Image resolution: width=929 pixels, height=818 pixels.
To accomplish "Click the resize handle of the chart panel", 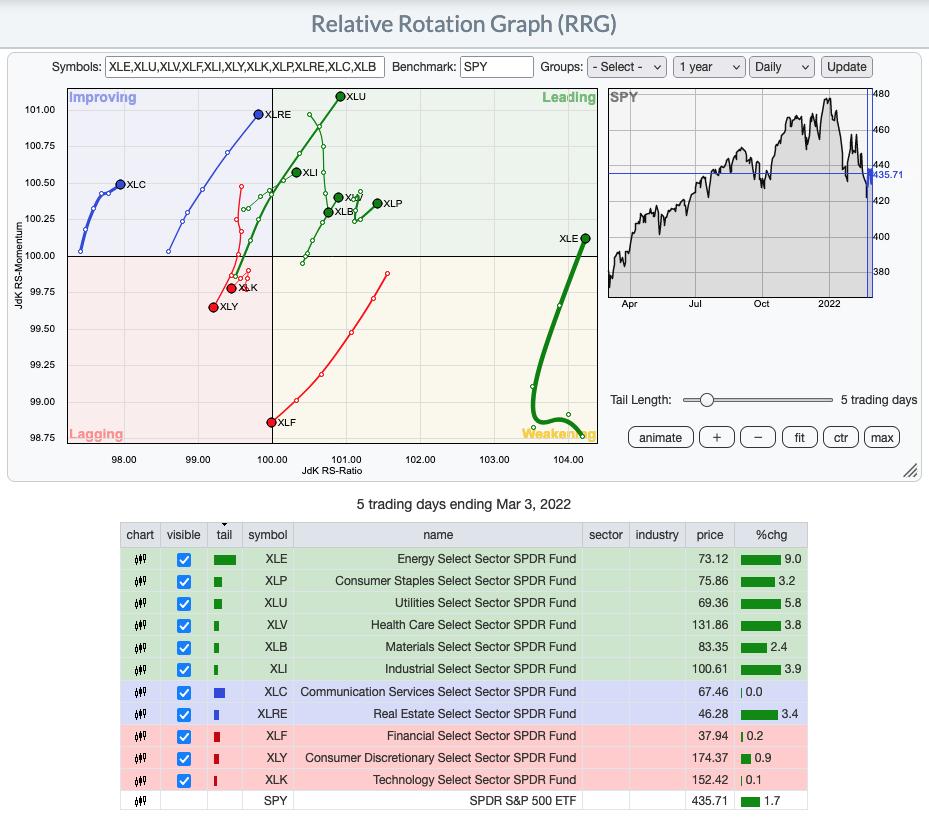I will click(911, 470).
